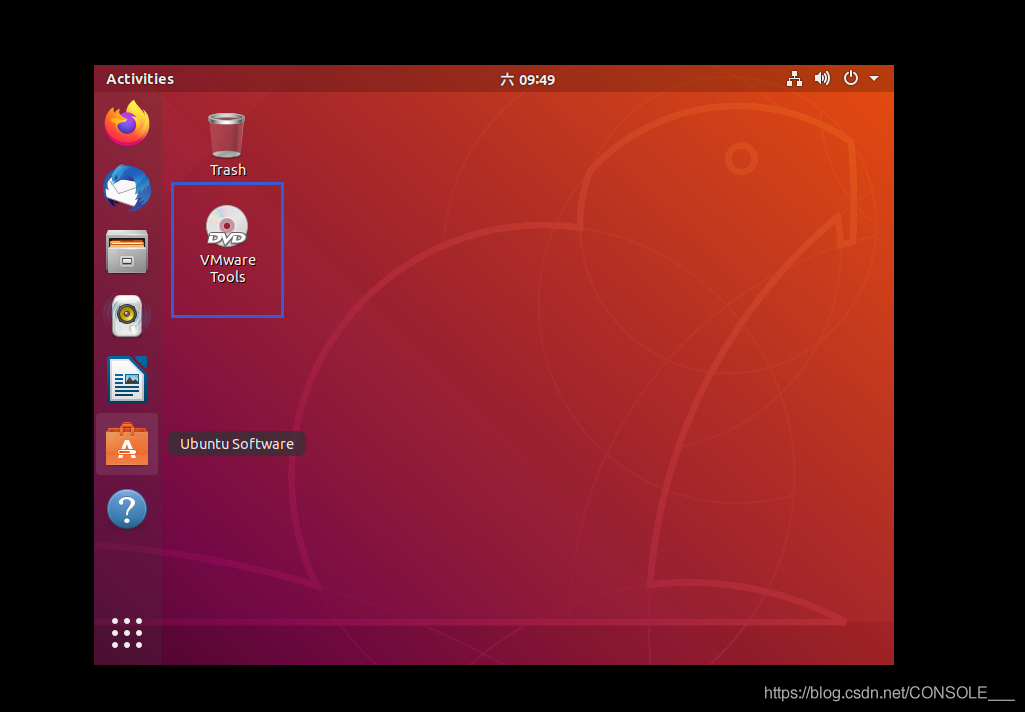Screen dimensions: 1025x712
Task: Open Firefox from the dock
Action: (x=127, y=124)
